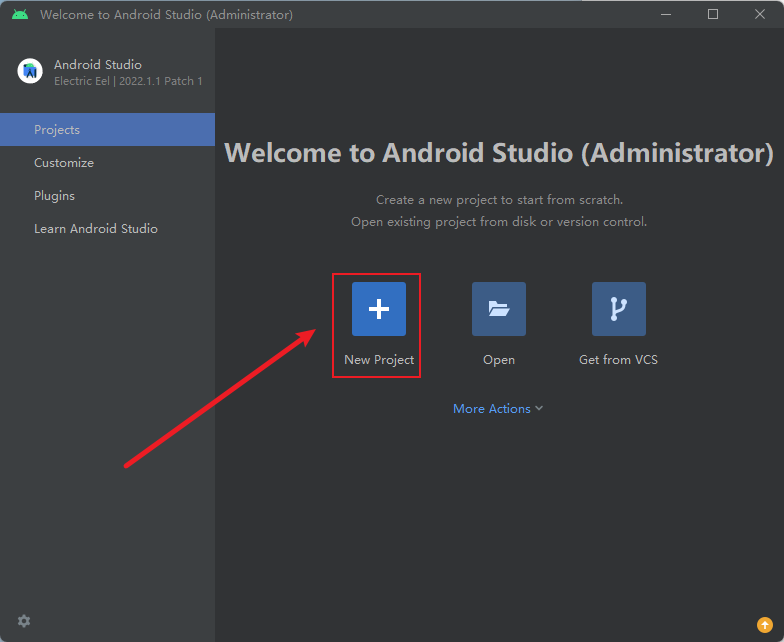784x642 pixels.
Task: Click the New Project plus icon
Action: (x=378, y=308)
